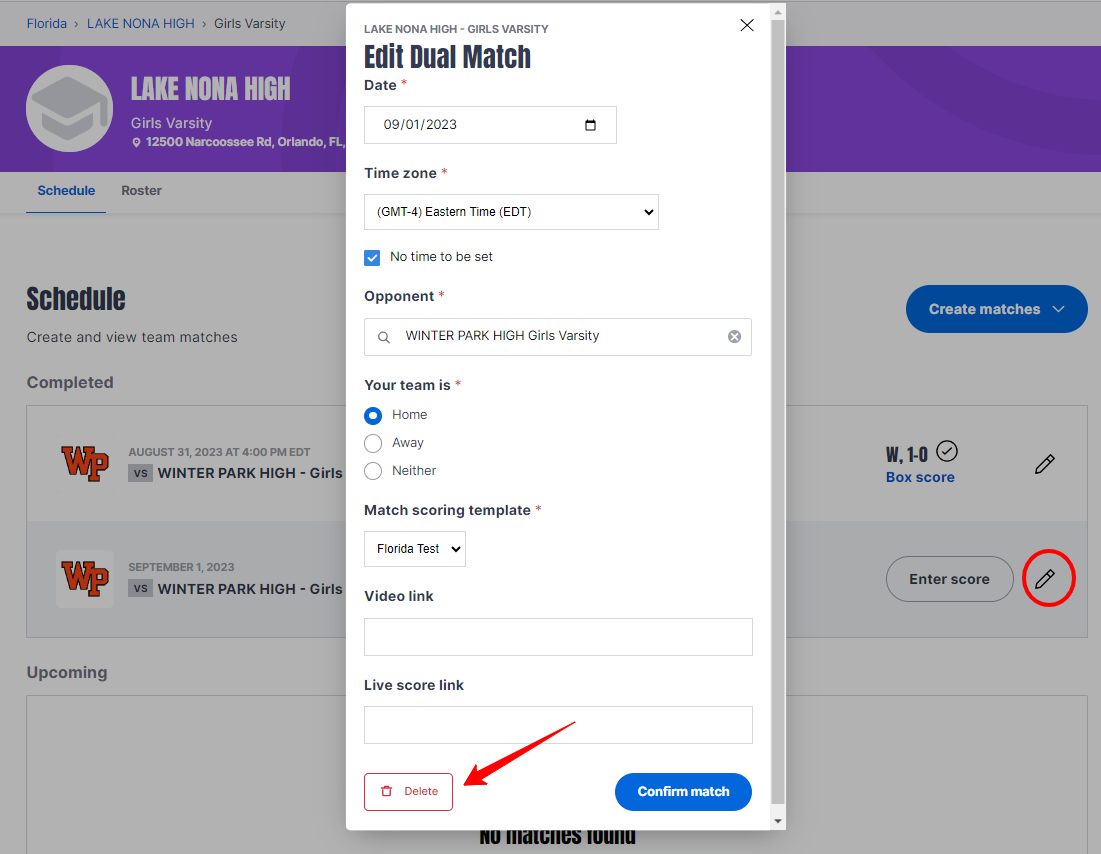Viewport: 1101px width, 854px height.
Task: Click pencil icon for September 1 match
Action: [x=1045, y=579]
